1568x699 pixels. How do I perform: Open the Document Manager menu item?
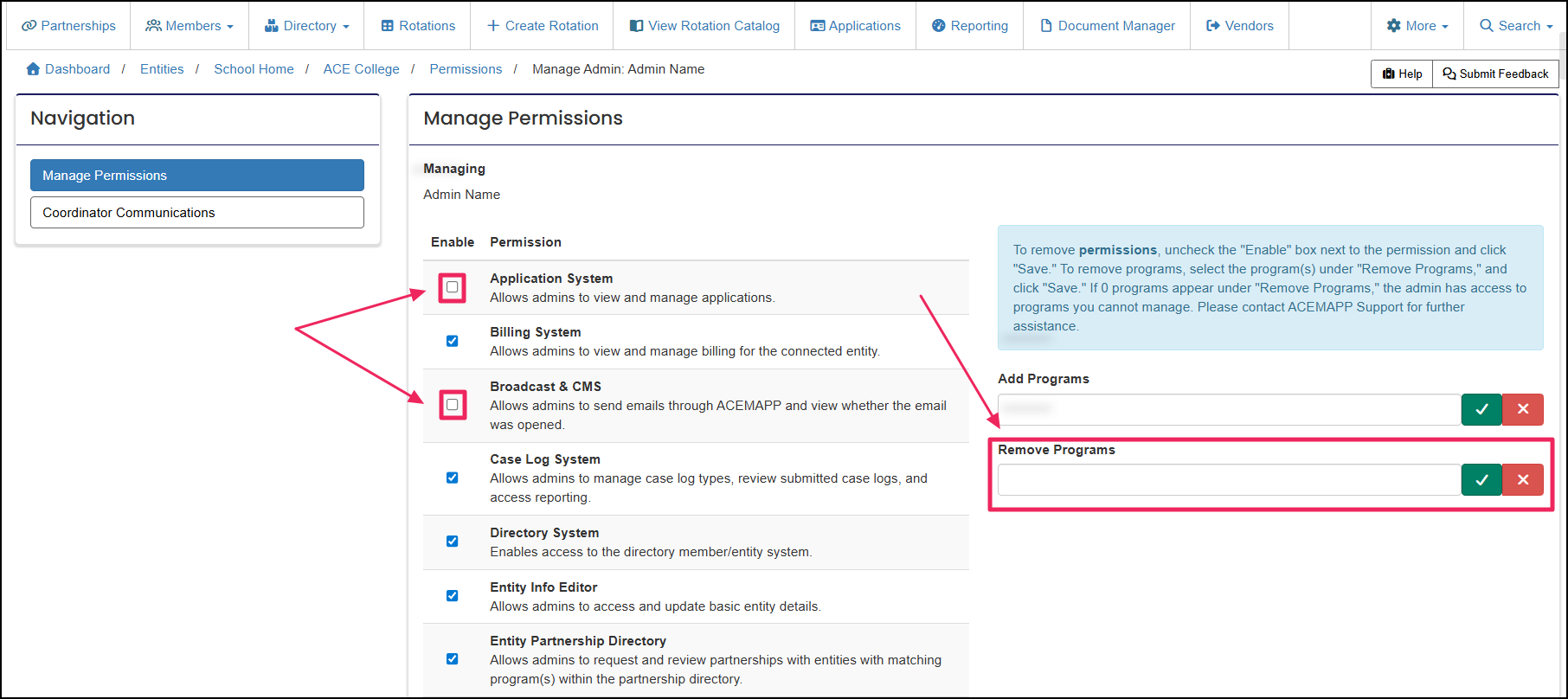1108,26
